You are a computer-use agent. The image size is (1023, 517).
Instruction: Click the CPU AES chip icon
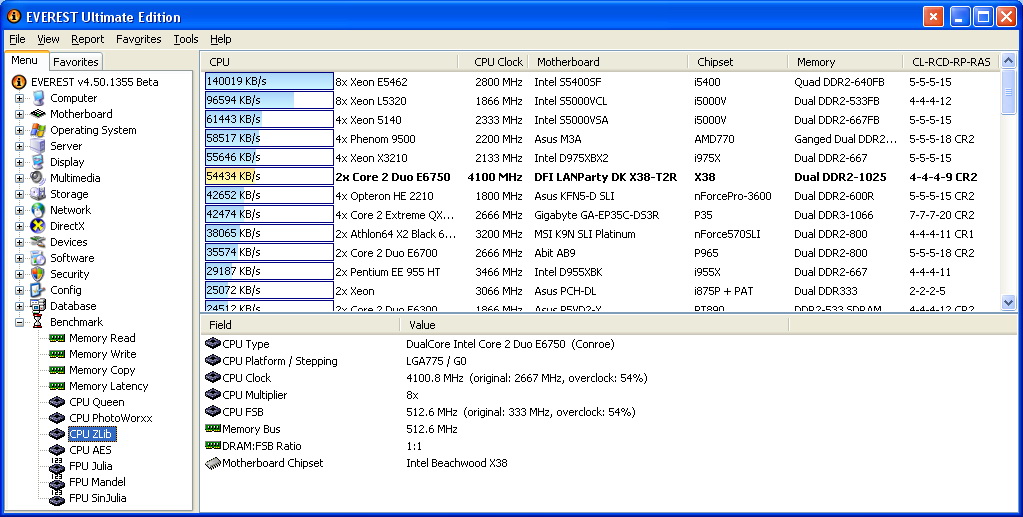click(57, 450)
